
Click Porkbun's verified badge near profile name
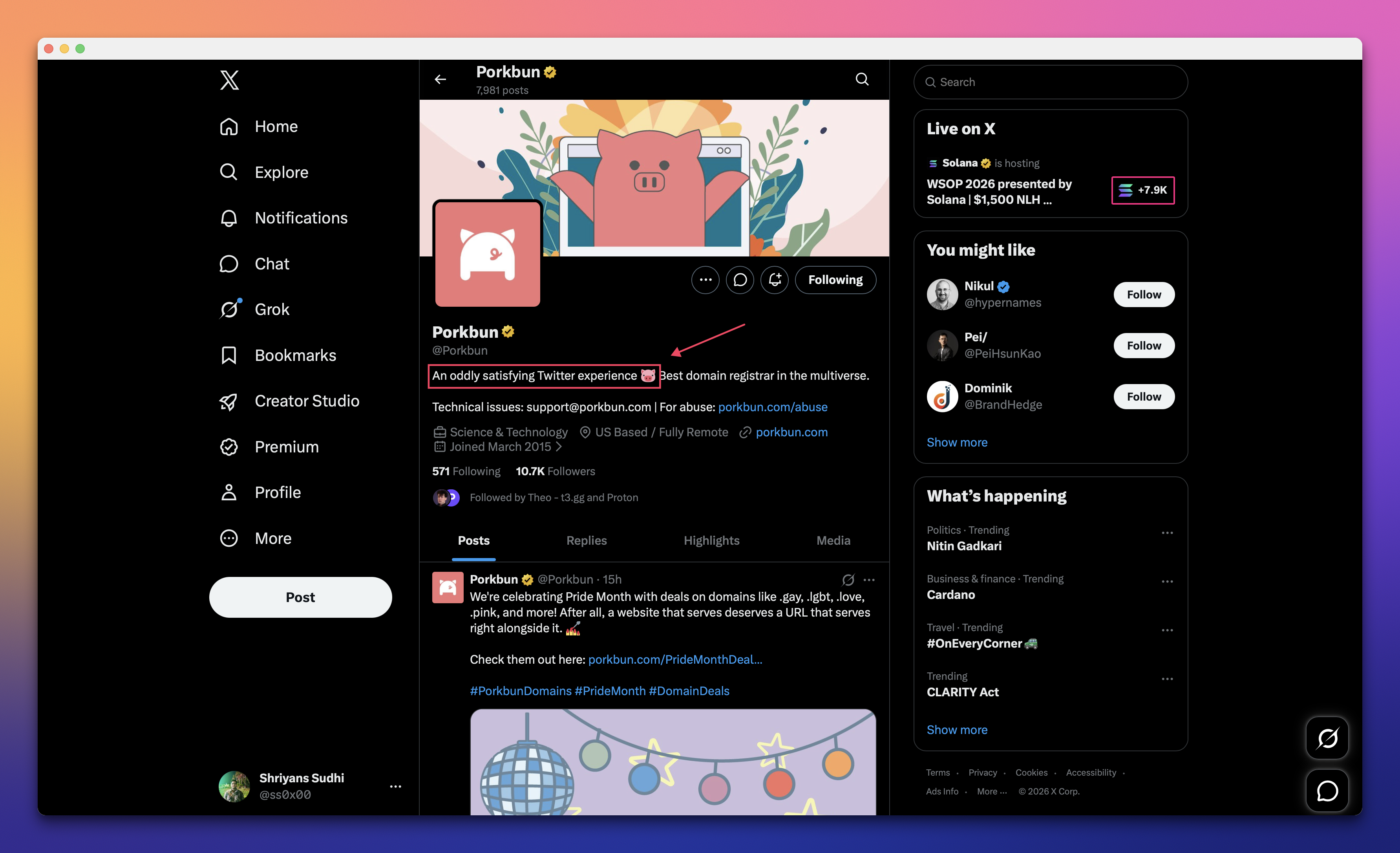(x=508, y=332)
